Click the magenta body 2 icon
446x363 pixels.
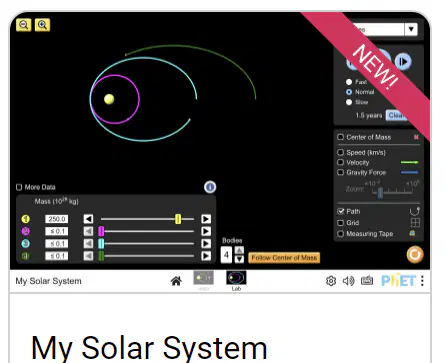(x=26, y=231)
